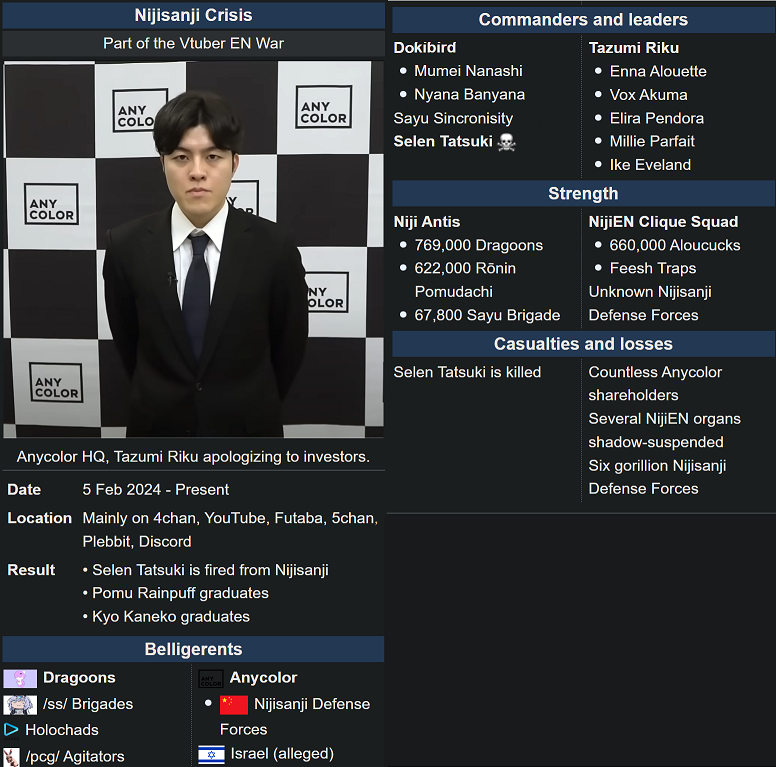Click Sayu Sincronisity
This screenshot has height=767, width=776.
tap(453, 118)
